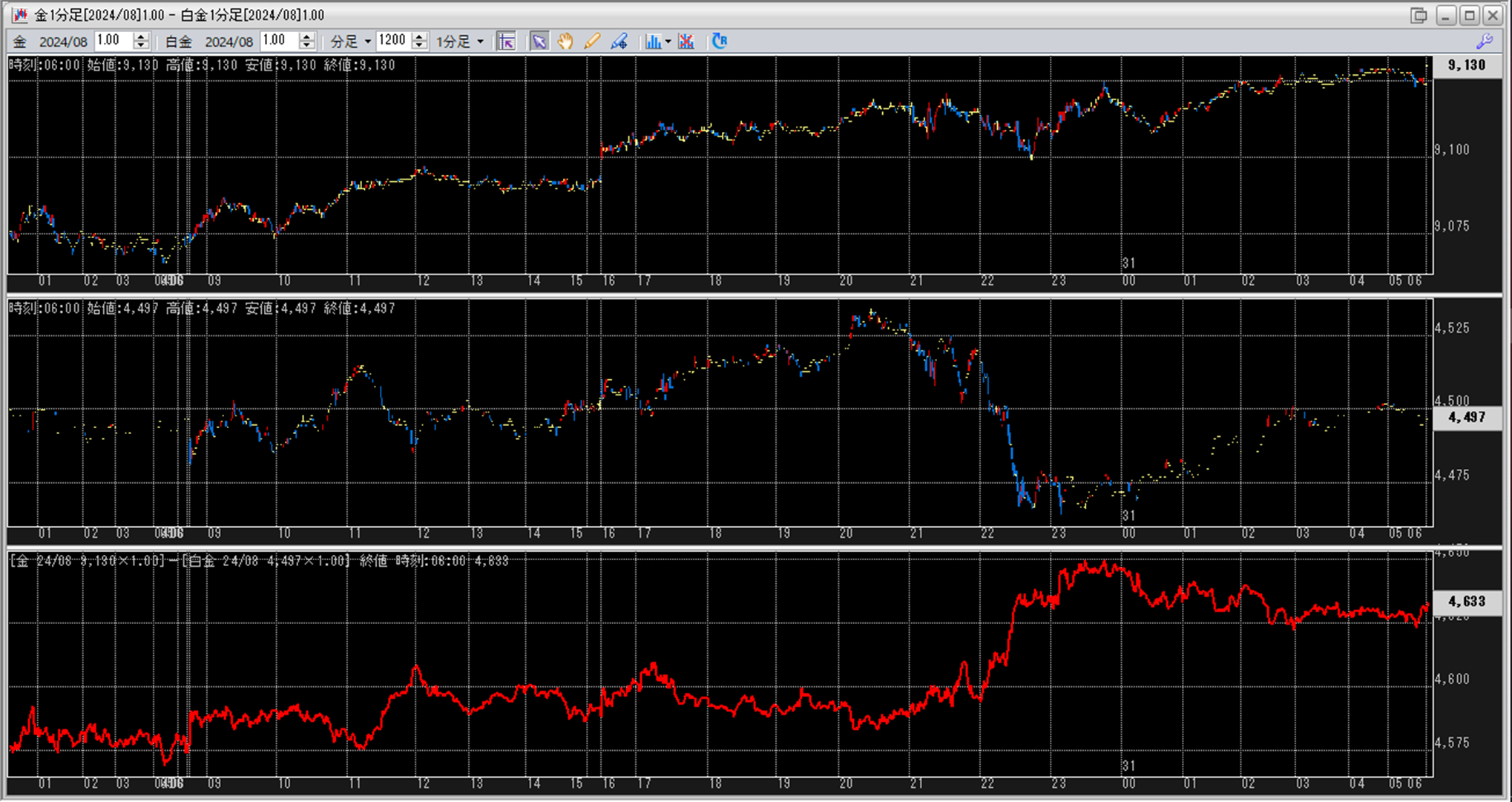Click the 1200 bar count input field

pos(392,42)
